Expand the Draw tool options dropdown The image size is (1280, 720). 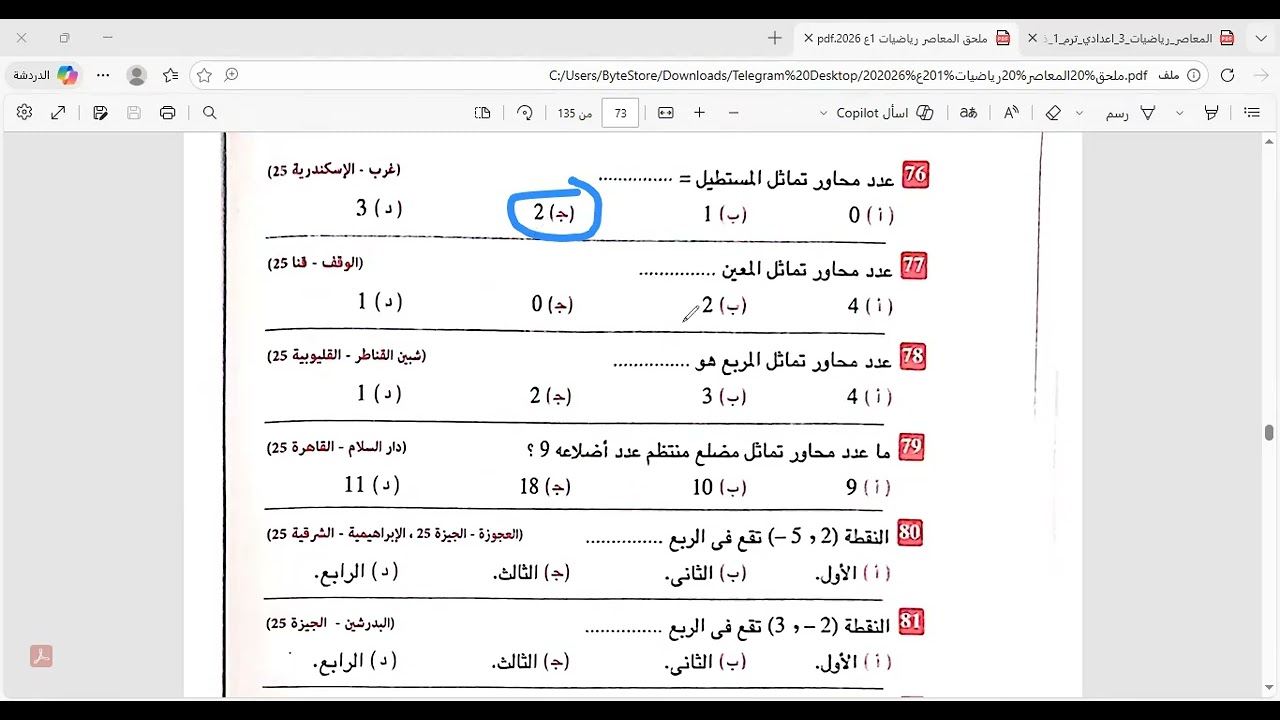pyautogui.click(x=1079, y=113)
